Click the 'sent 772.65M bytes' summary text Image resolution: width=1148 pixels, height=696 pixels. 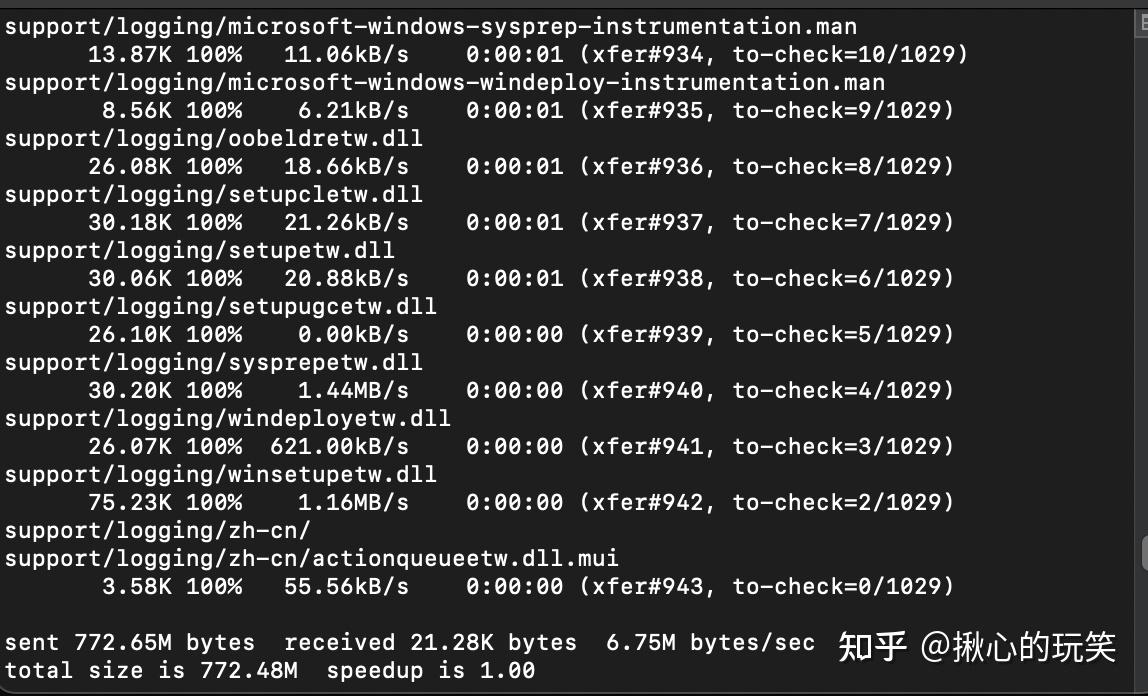pyautogui.click(x=130, y=643)
